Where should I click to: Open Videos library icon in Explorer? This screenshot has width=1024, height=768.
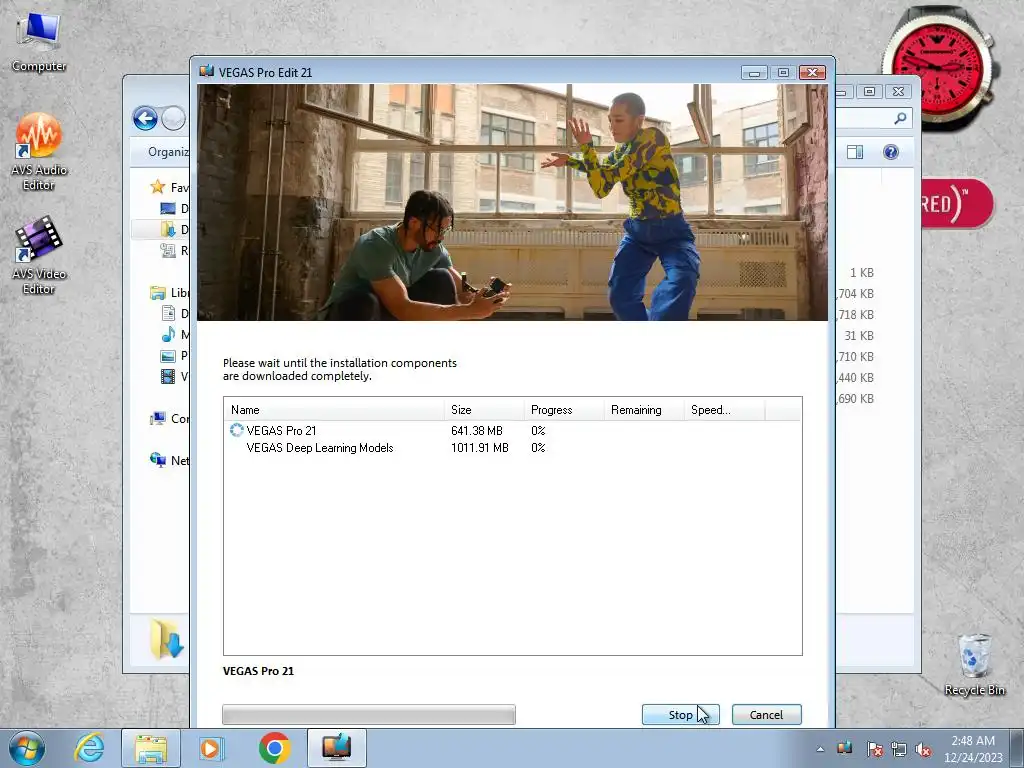pos(168,376)
